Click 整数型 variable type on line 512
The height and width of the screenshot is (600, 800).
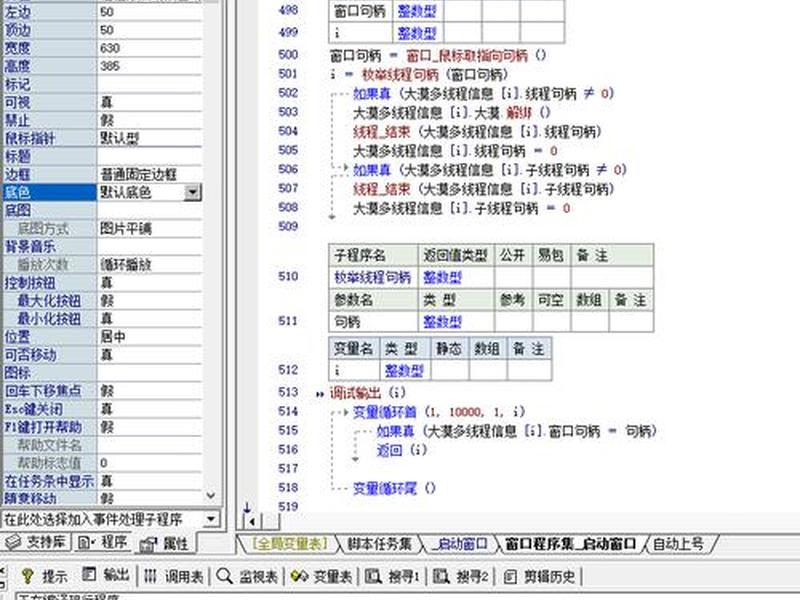click(x=404, y=370)
